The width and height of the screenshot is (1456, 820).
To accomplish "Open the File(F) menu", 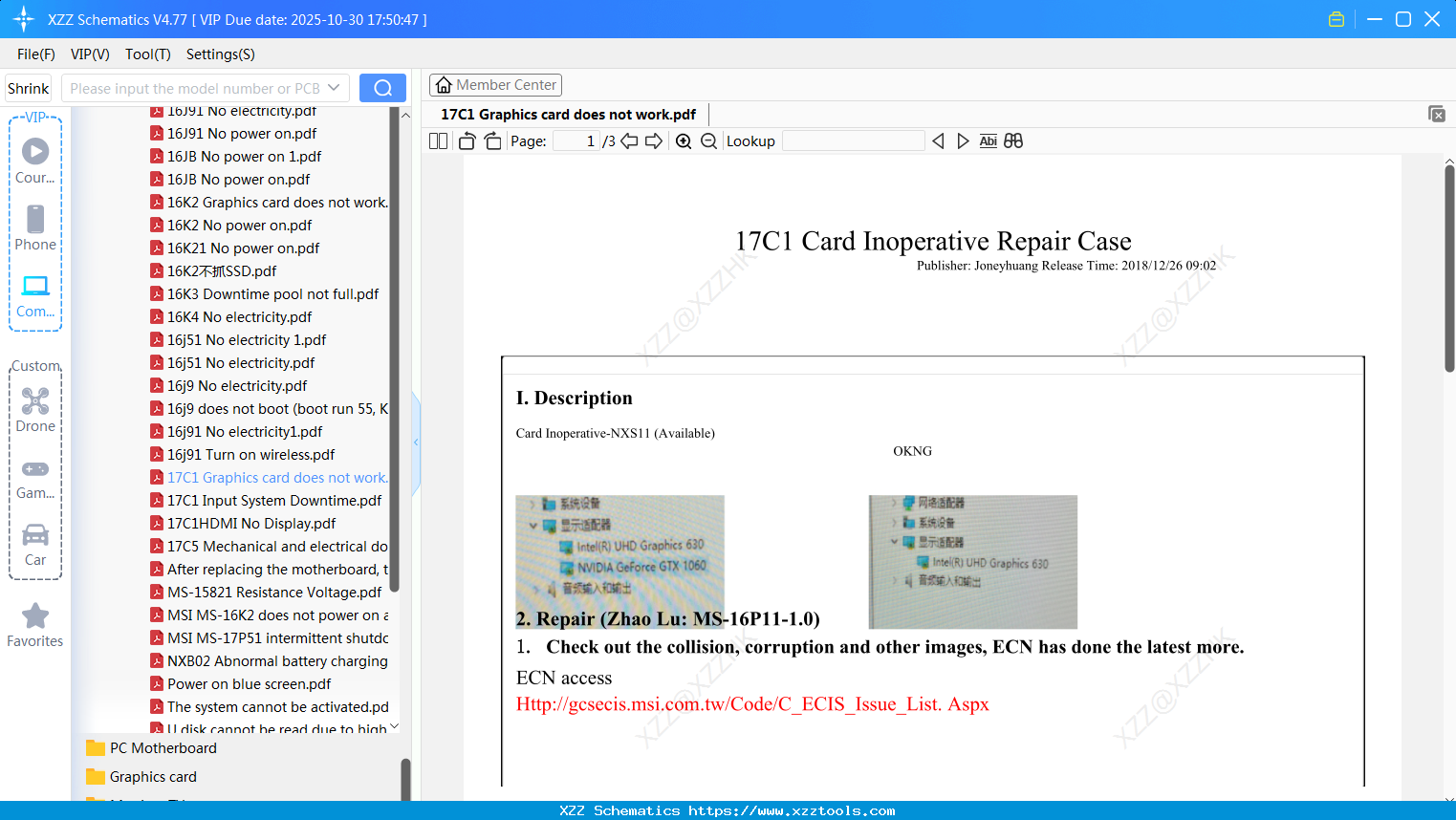I will click(x=36, y=54).
